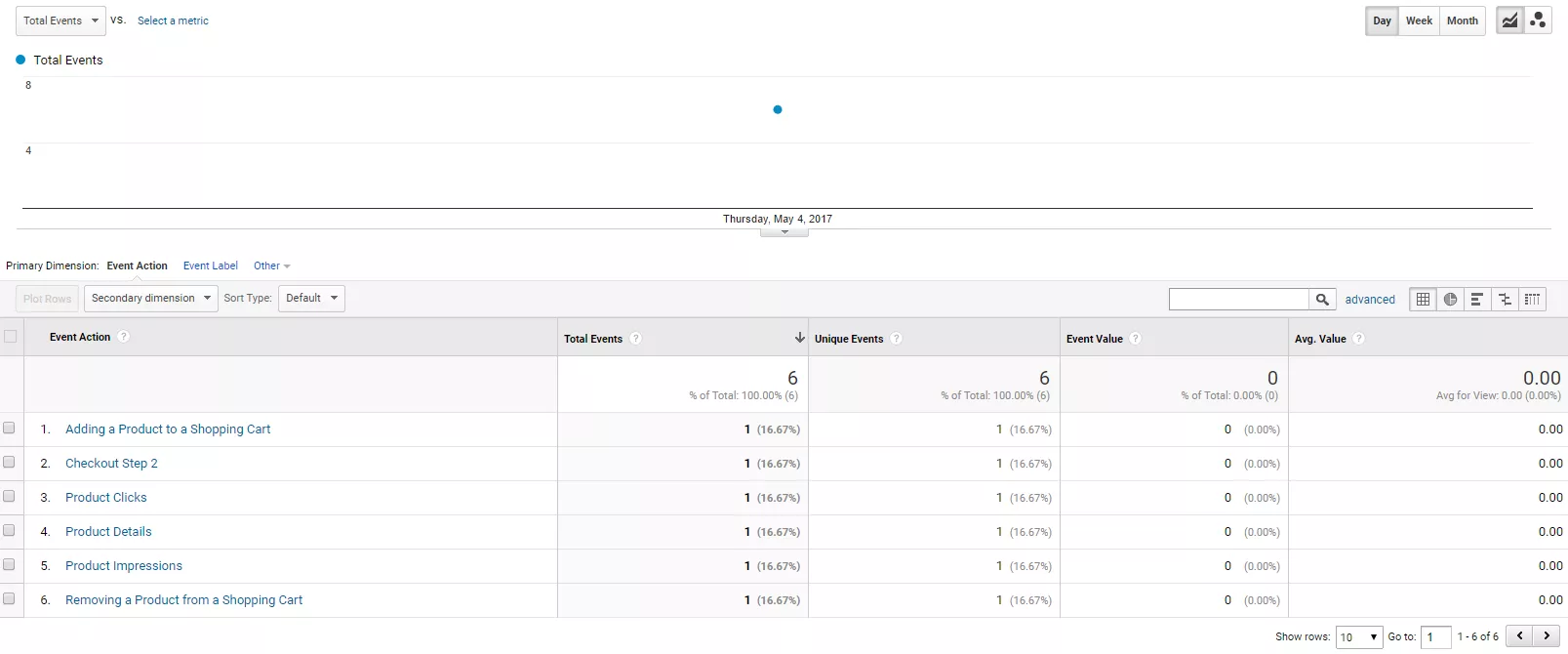The width and height of the screenshot is (1568, 654).
Task: Click the advanced filter link
Action: pyautogui.click(x=1370, y=300)
